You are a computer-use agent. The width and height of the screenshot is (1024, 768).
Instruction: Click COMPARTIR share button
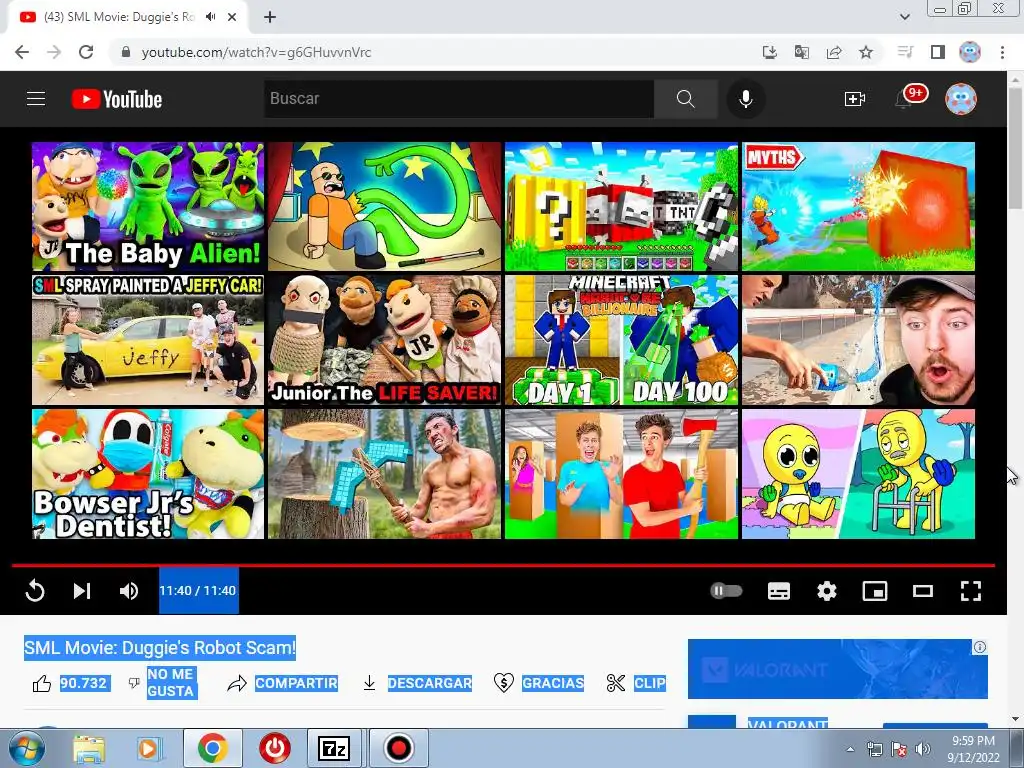click(283, 683)
